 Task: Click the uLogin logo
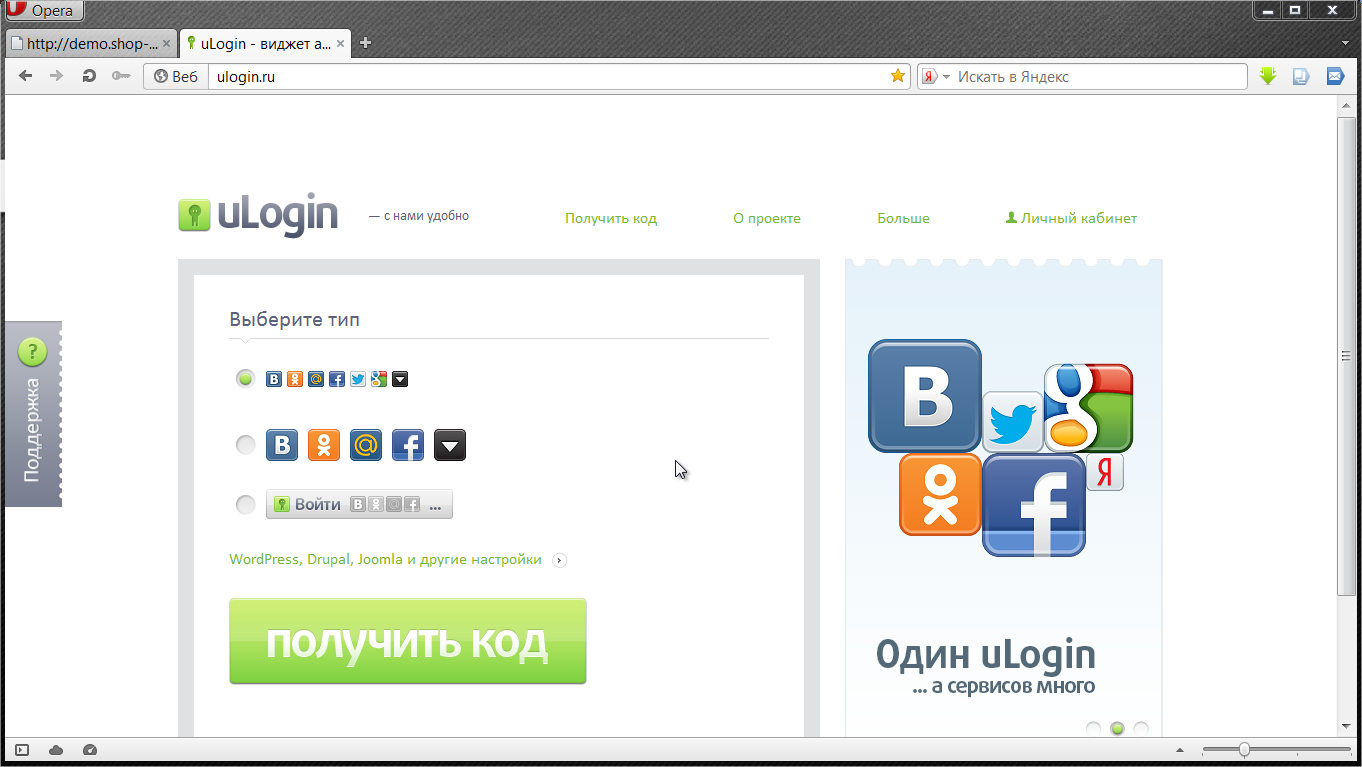click(258, 216)
